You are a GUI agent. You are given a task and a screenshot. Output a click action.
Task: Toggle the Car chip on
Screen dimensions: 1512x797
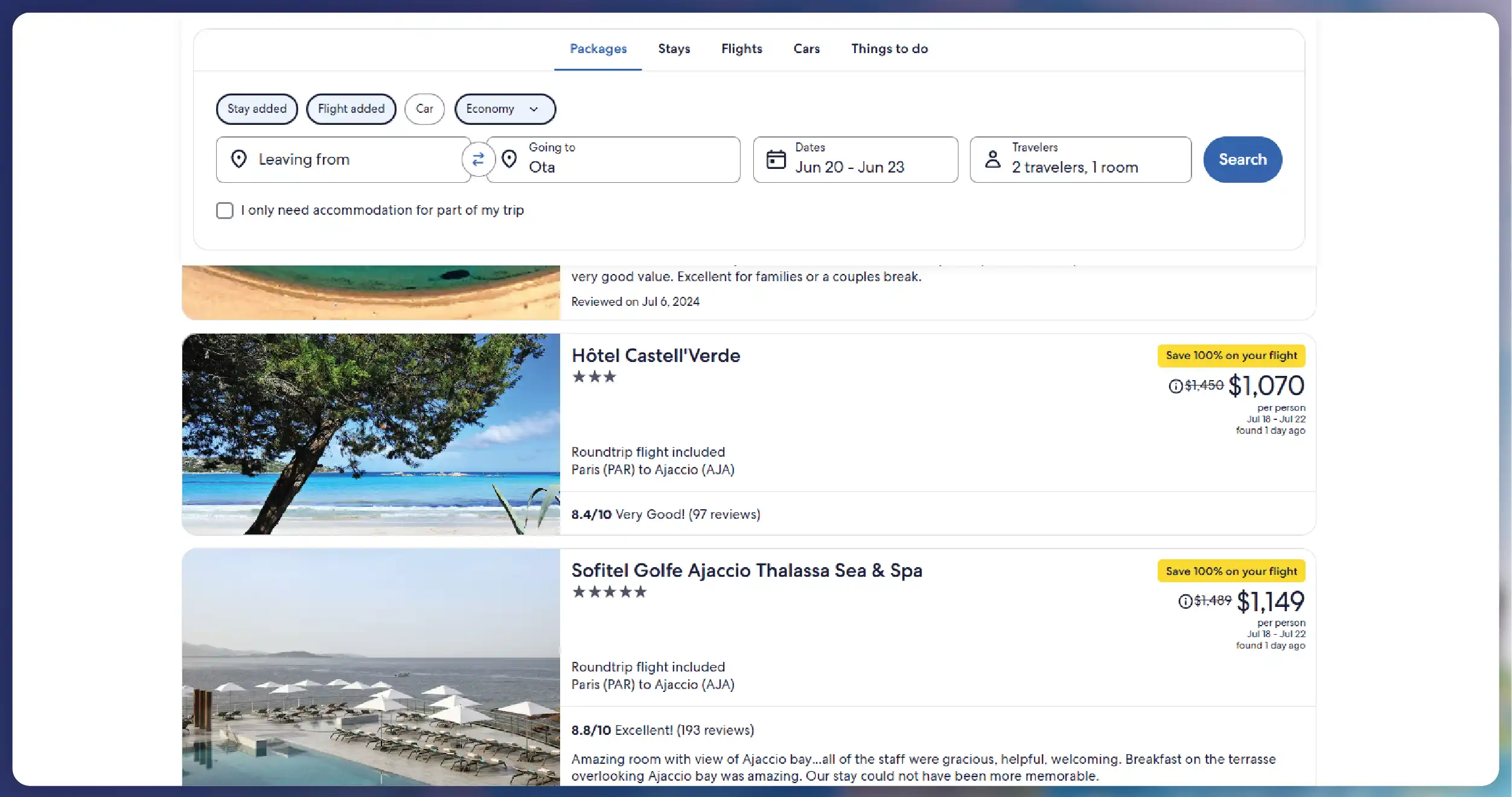[x=424, y=109]
